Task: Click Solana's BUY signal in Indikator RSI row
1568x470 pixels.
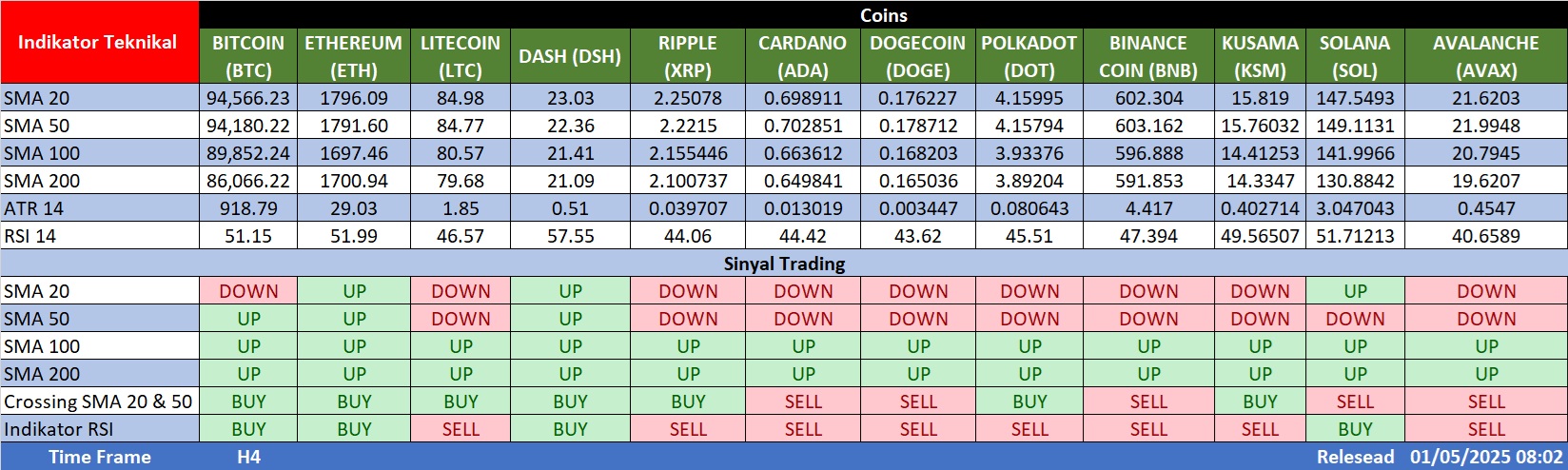Action: coord(1355,429)
